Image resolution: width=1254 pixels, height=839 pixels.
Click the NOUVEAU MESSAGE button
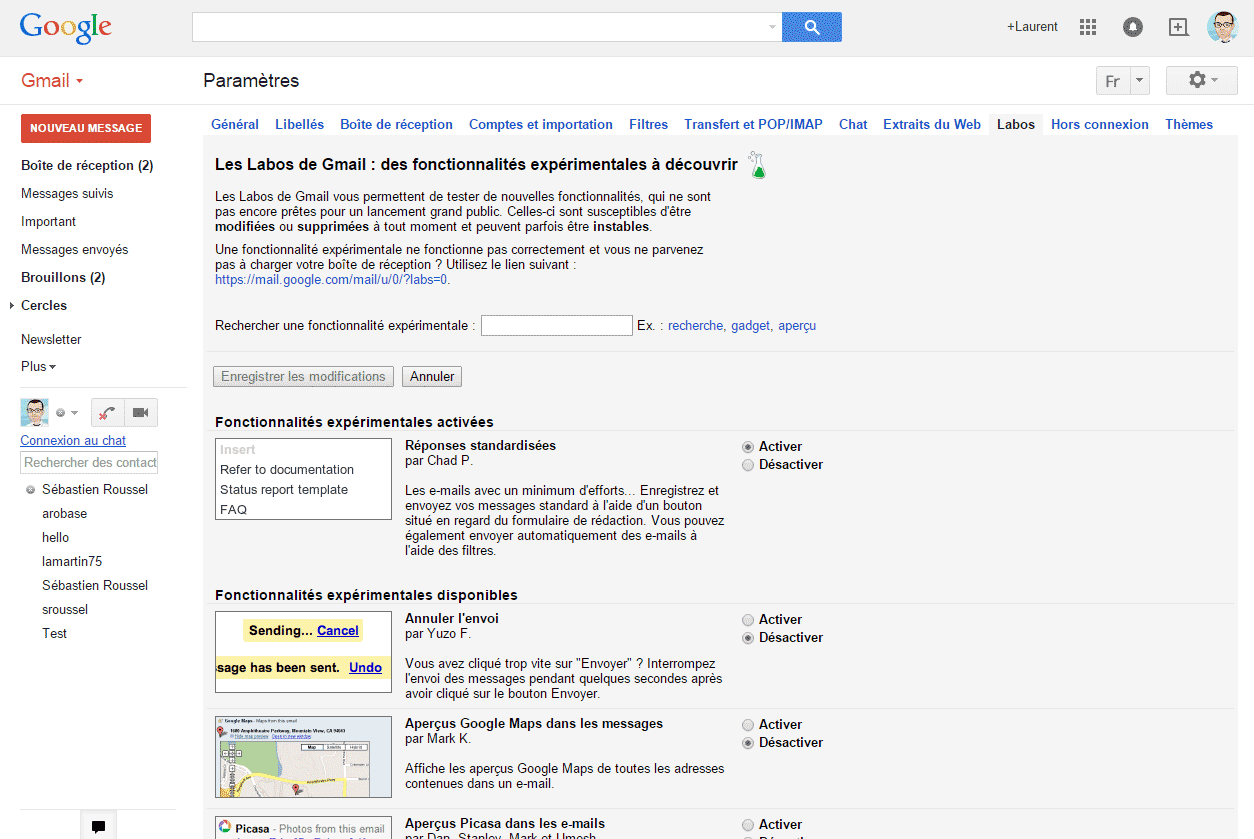coord(86,128)
